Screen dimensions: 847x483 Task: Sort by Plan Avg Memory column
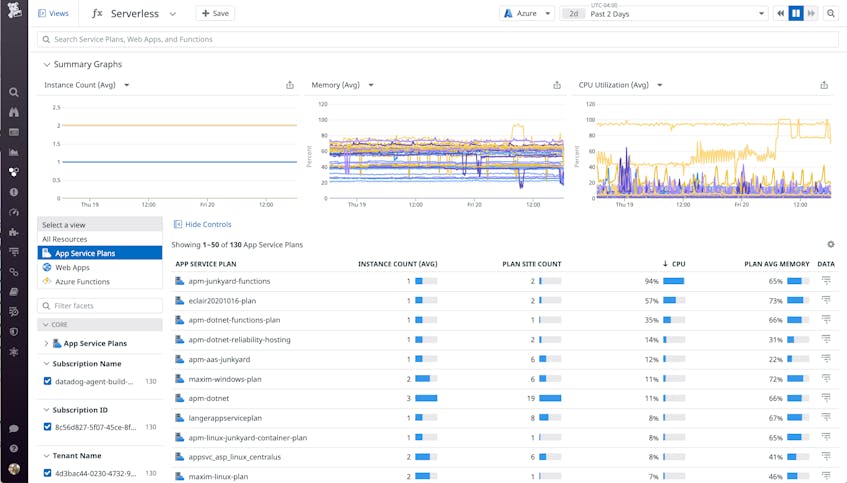[x=777, y=264]
